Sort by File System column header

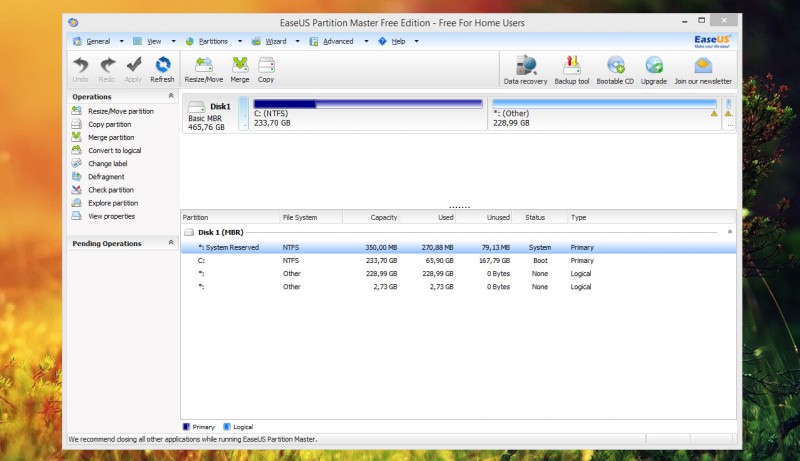pos(311,217)
